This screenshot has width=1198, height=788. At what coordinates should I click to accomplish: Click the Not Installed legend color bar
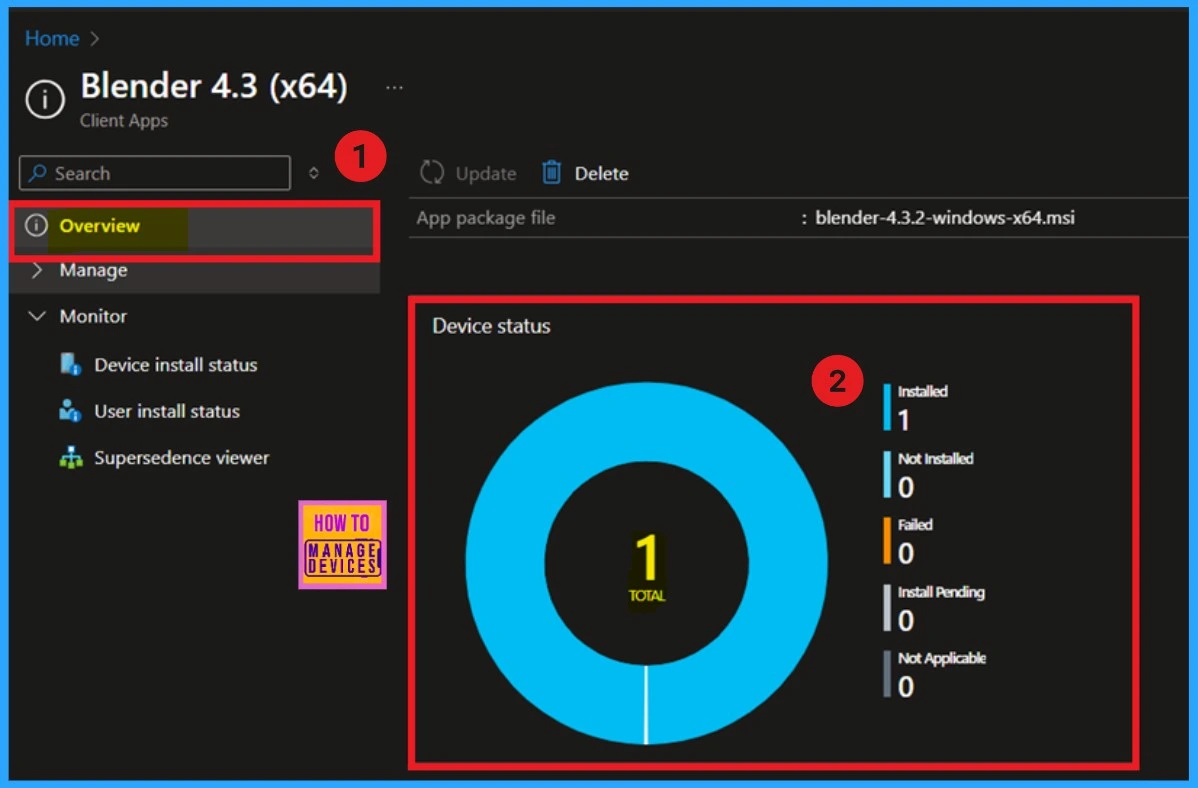click(887, 475)
